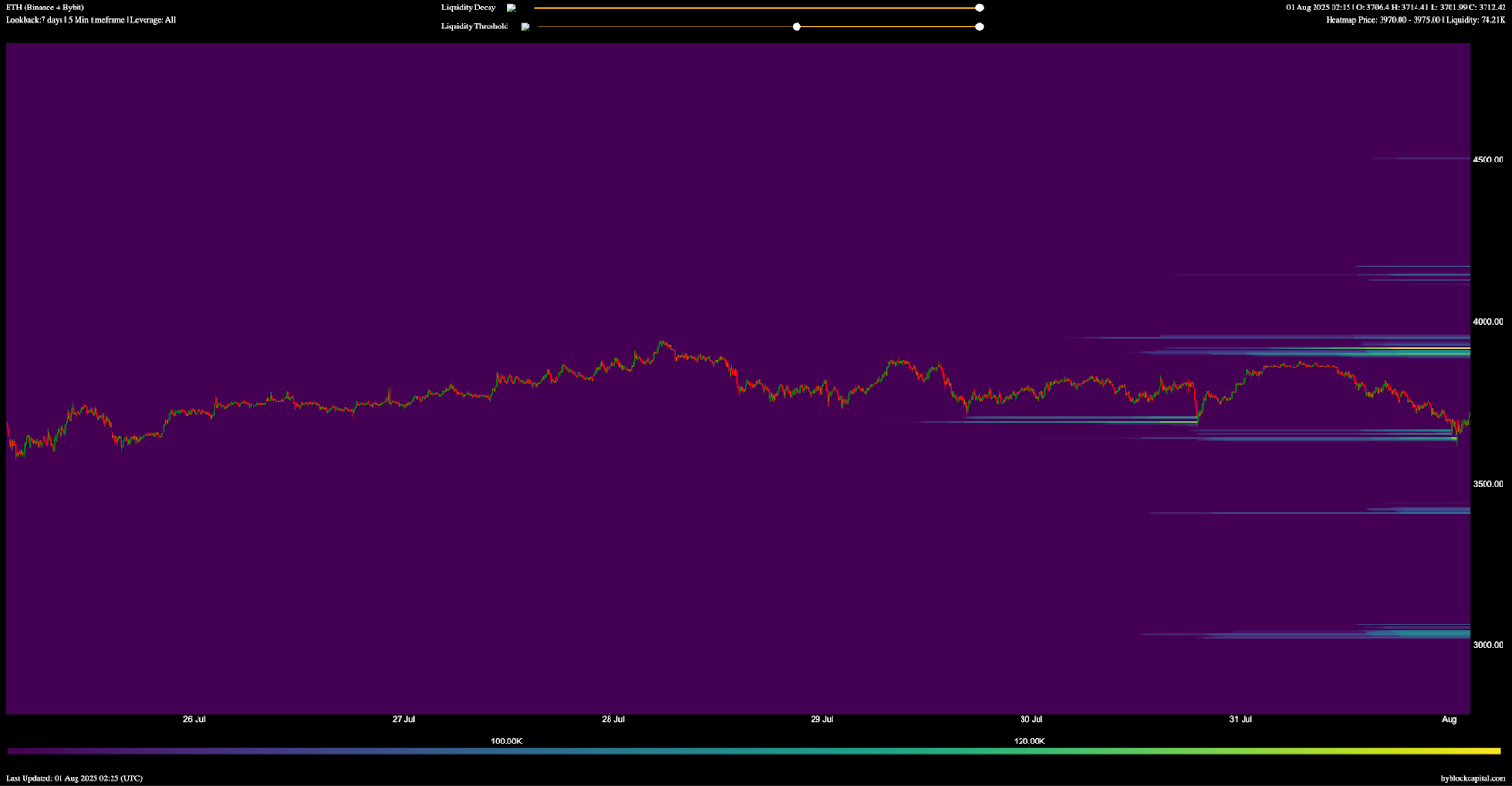Click the Last Updated timestamp text
This screenshot has height=786, width=1512.
[74, 778]
